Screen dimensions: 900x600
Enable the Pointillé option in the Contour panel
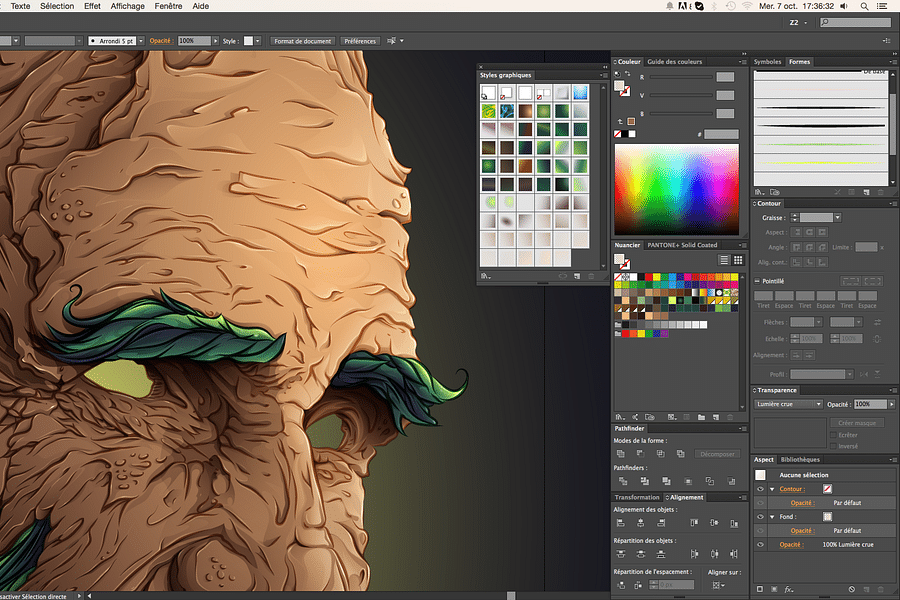point(757,281)
